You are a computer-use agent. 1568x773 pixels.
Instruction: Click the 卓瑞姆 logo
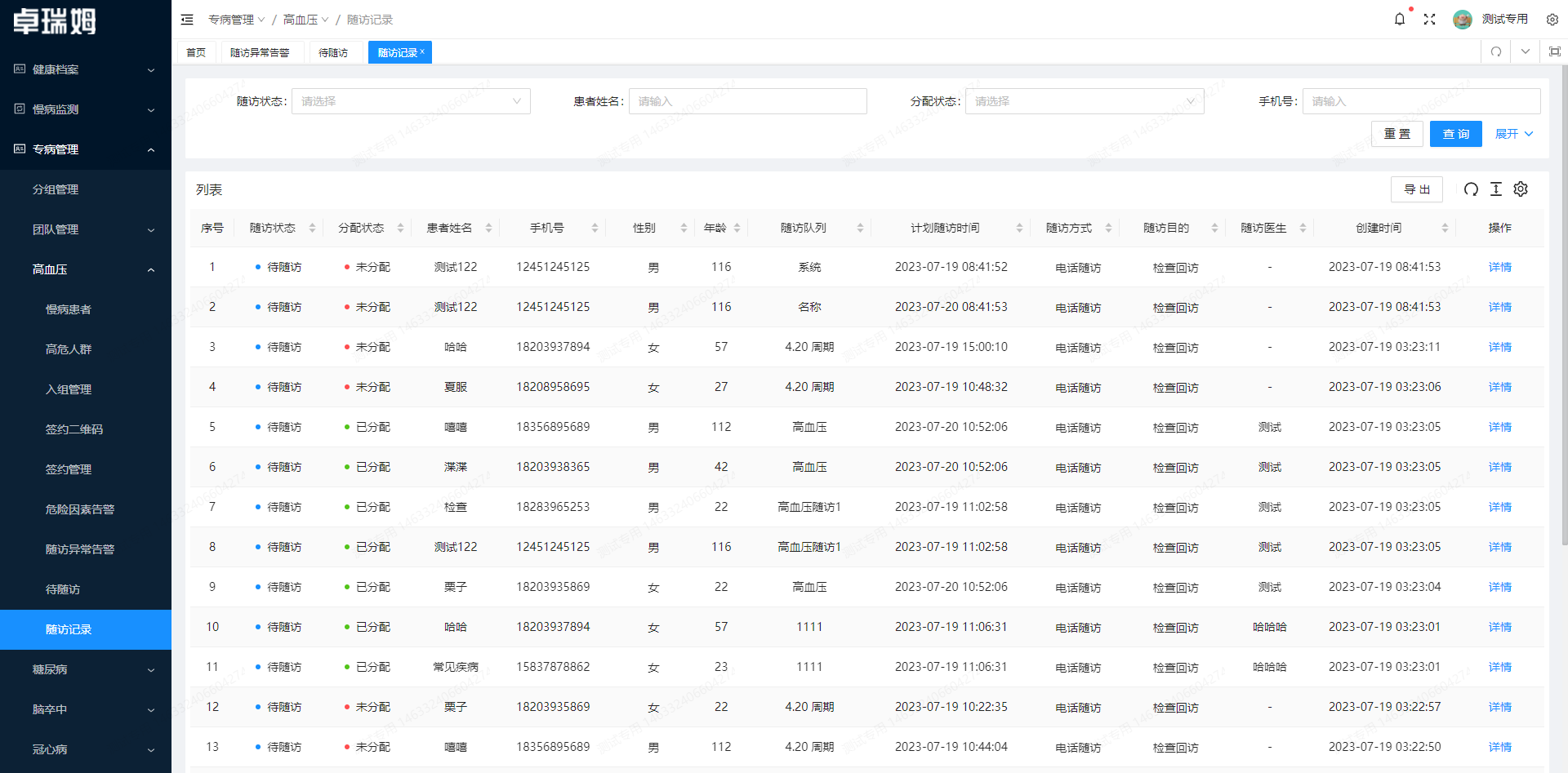pyautogui.click(x=54, y=21)
